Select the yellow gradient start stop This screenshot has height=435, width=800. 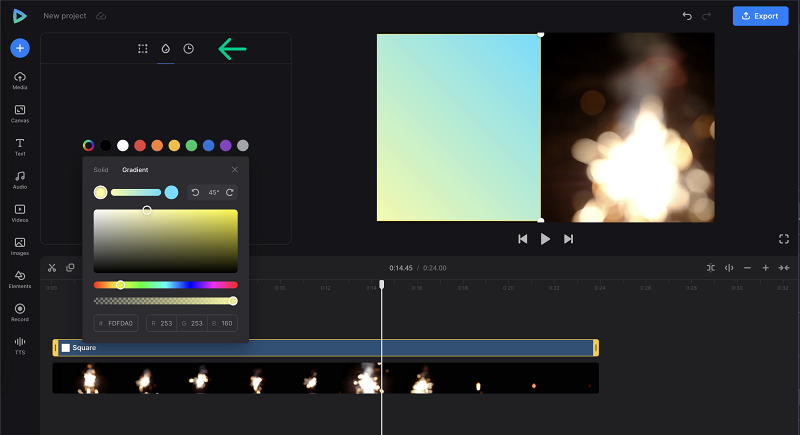[x=101, y=192]
